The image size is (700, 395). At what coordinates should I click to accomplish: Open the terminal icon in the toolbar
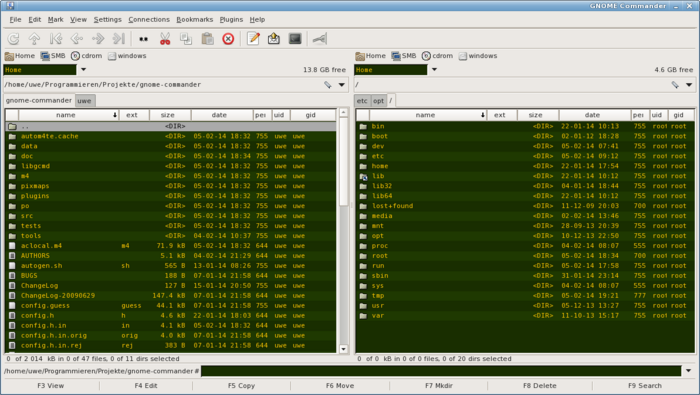point(295,39)
